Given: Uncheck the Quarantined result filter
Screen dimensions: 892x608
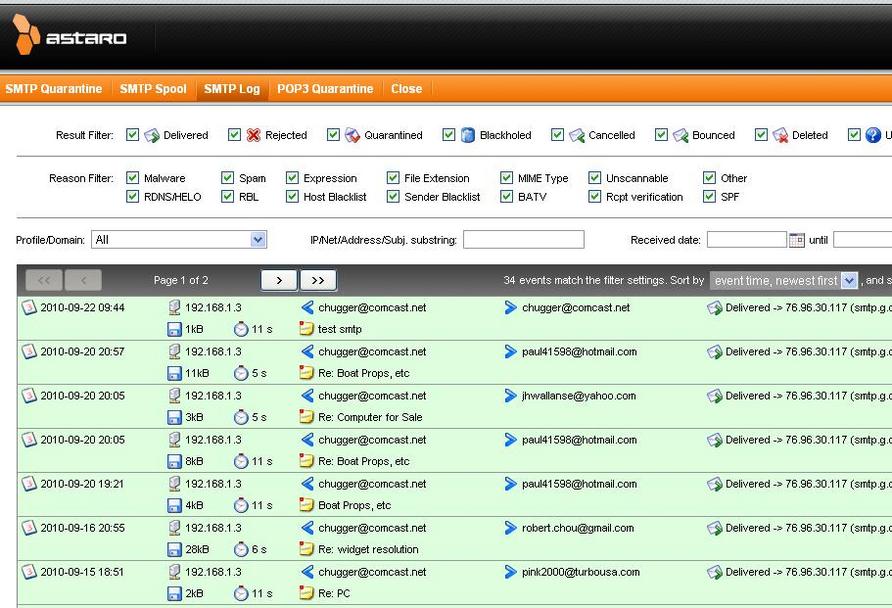Looking at the screenshot, I should 333,135.
